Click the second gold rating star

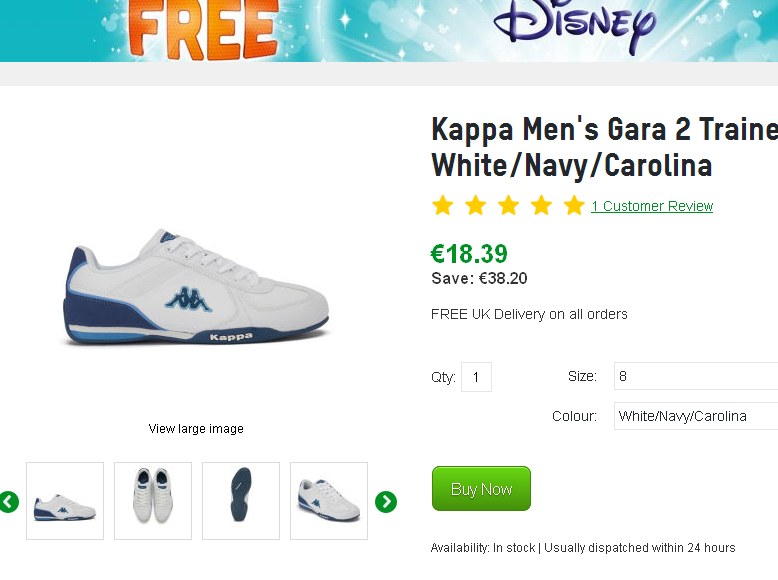pos(475,206)
